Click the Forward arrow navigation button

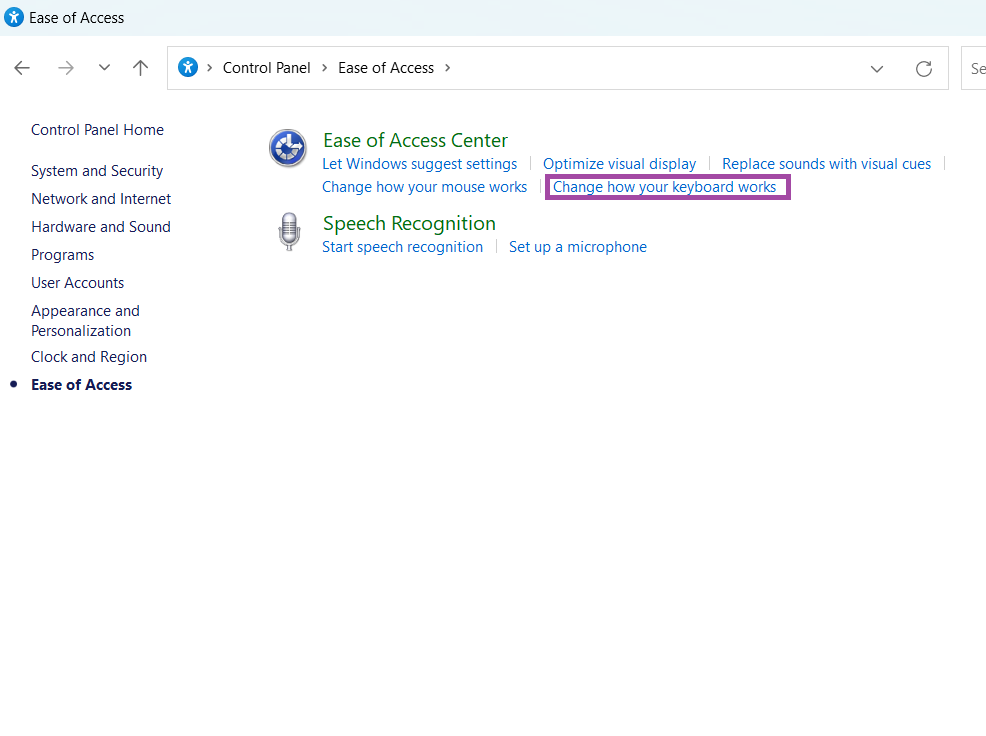pyautogui.click(x=66, y=68)
